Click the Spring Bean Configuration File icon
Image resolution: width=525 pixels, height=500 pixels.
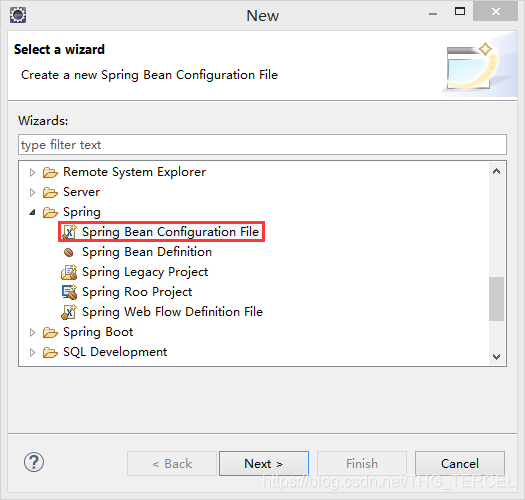[69, 232]
